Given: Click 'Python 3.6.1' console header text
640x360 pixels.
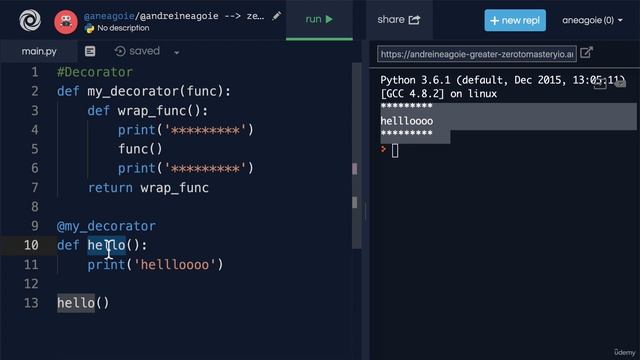Looking at the screenshot, I should point(415,80).
